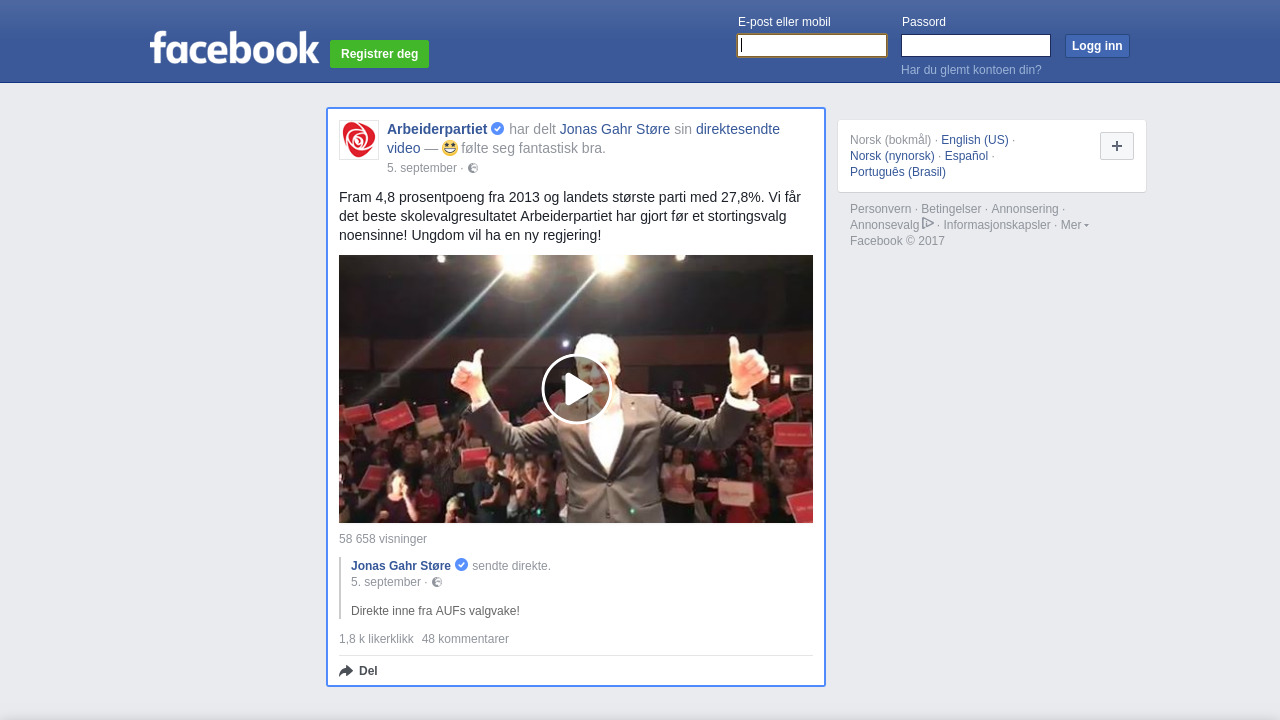
Task: Click the Logg inn button
Action: pyautogui.click(x=1097, y=46)
